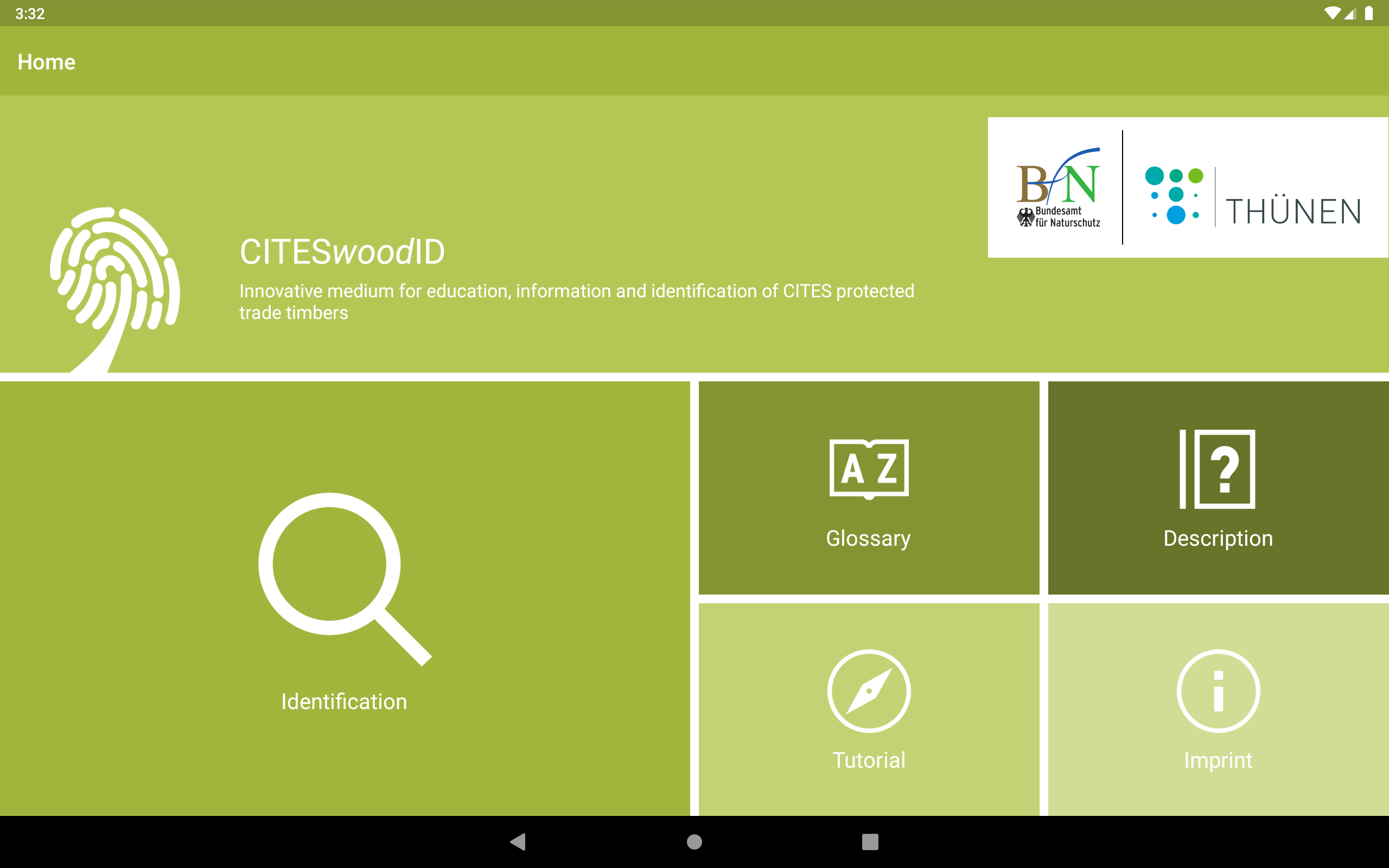Tap the CITESwoodID heading text
This screenshot has width=1389, height=868.
[x=342, y=251]
